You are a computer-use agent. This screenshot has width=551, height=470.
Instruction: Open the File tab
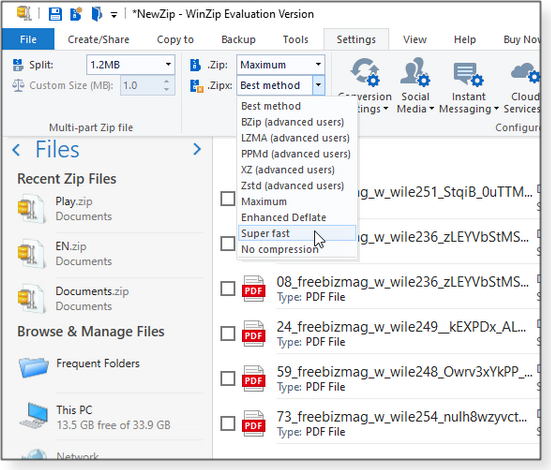pos(28,39)
